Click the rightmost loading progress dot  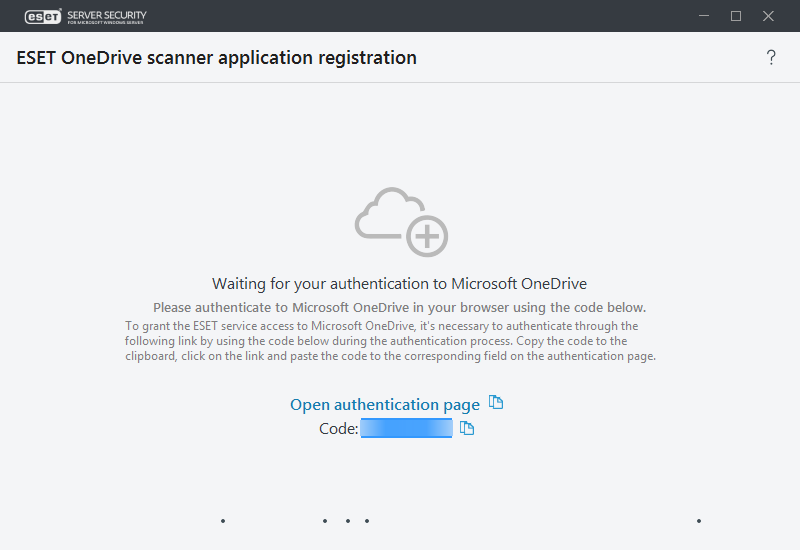point(699,521)
